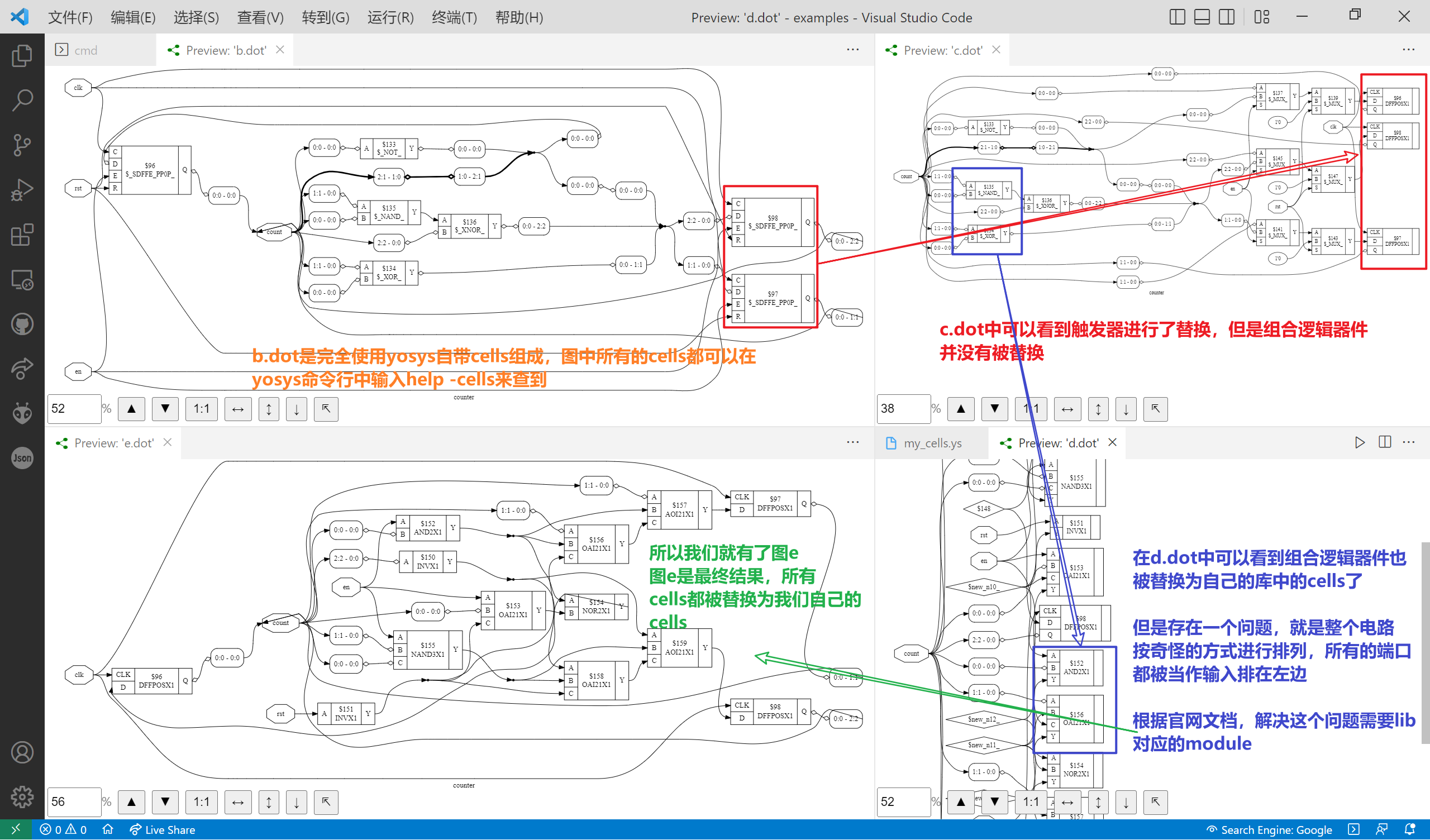1430x840 pixels.
Task: Open more actions for d.dot editor group
Action: point(1408,442)
